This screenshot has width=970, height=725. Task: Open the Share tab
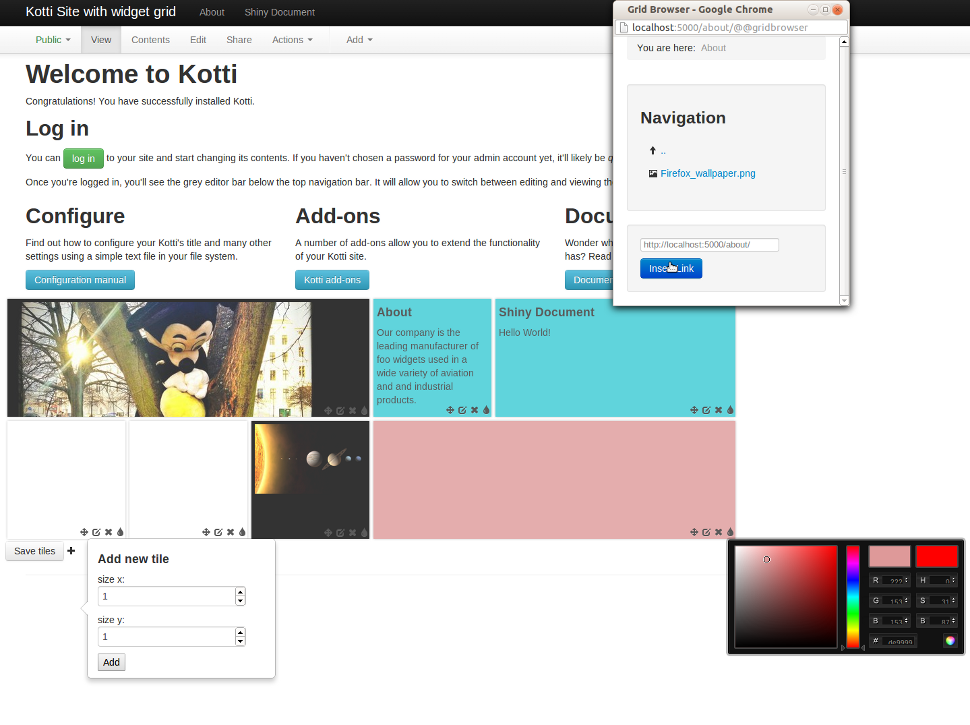(239, 40)
